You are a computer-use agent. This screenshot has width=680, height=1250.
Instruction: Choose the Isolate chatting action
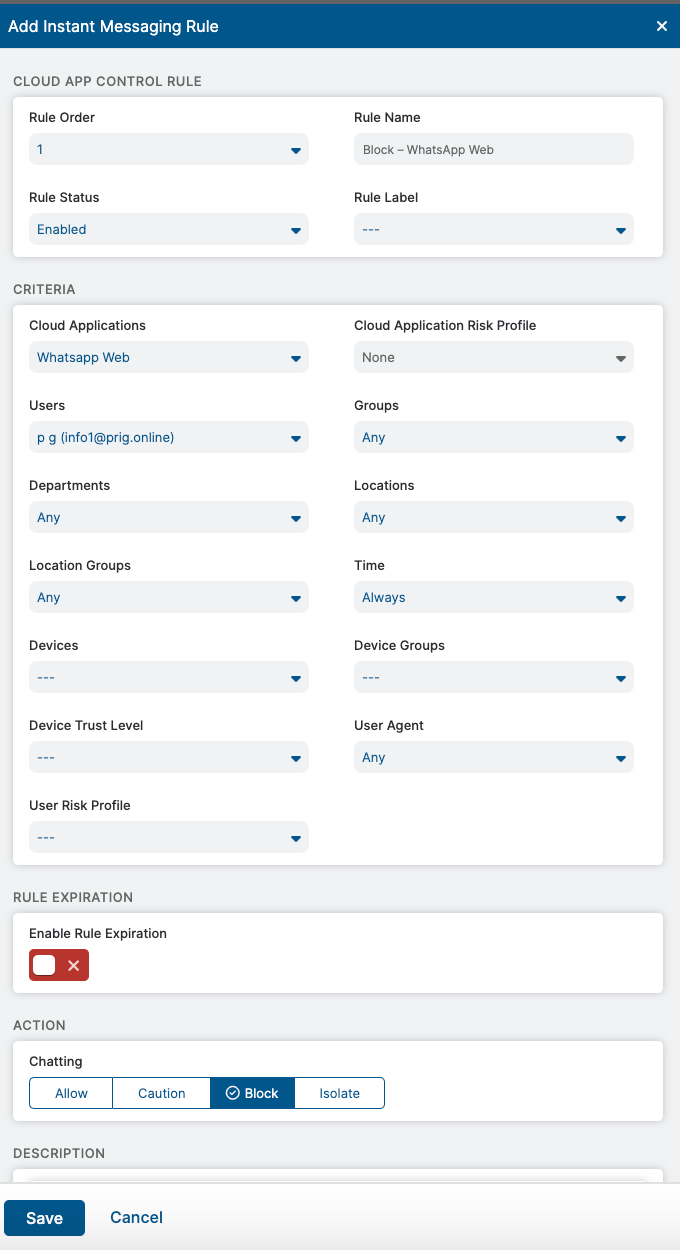(339, 1093)
